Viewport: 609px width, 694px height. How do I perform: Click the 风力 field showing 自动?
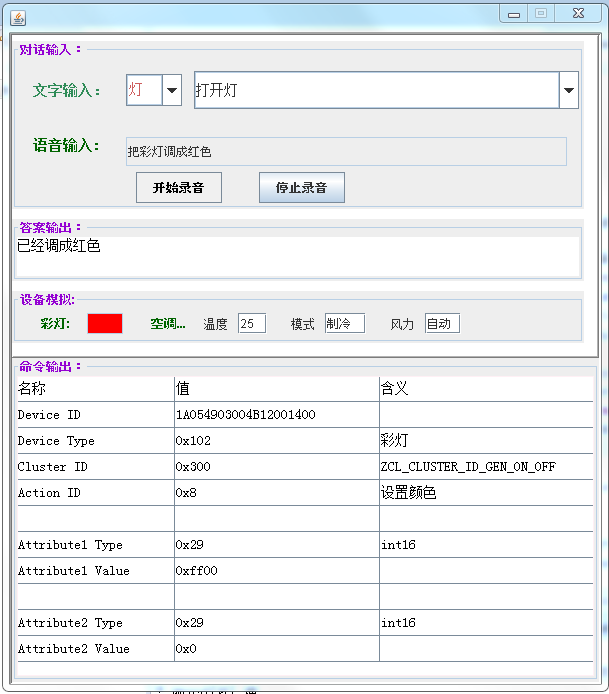pyautogui.click(x=442, y=324)
